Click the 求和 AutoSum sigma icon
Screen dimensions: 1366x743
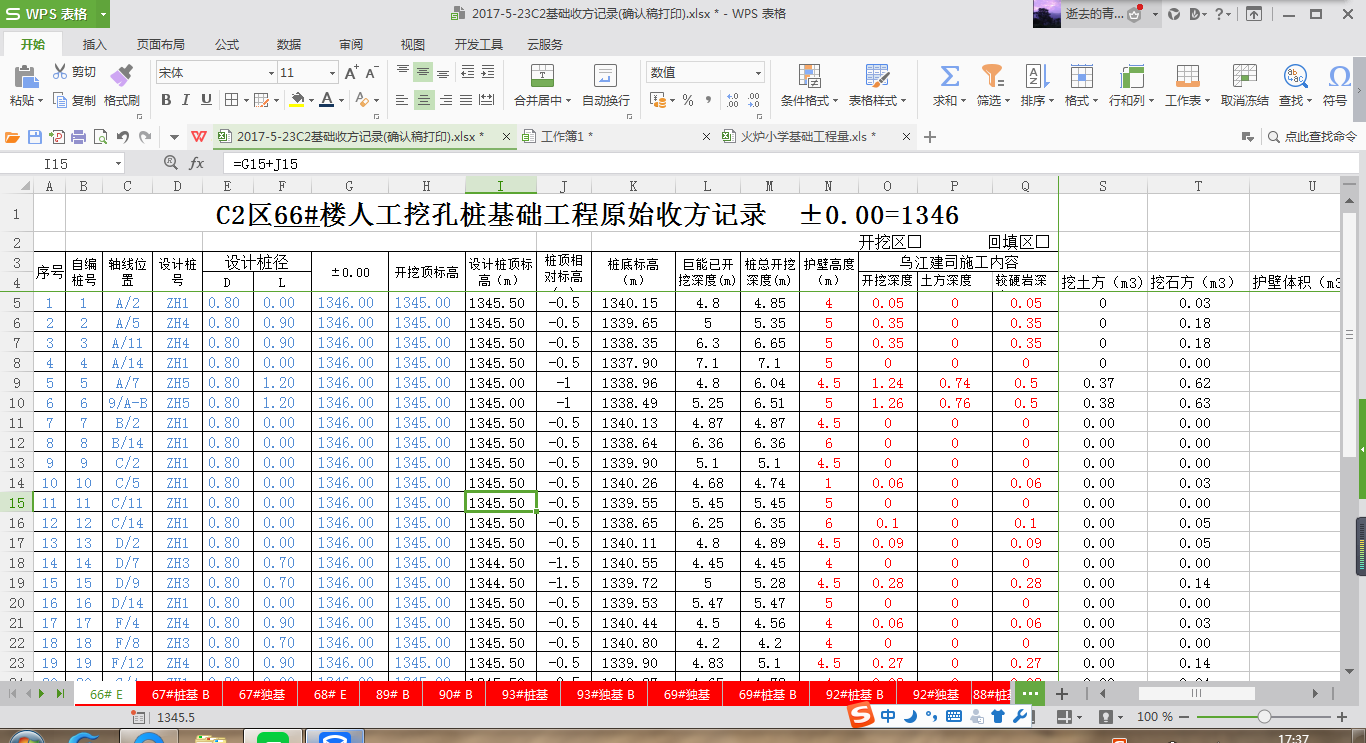pos(949,76)
